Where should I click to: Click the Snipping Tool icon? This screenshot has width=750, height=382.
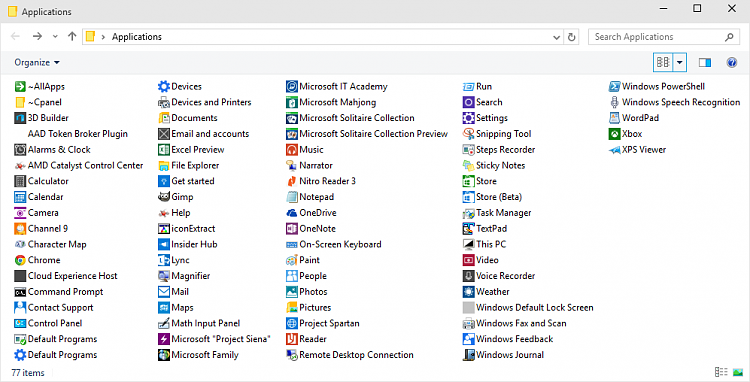[468, 134]
